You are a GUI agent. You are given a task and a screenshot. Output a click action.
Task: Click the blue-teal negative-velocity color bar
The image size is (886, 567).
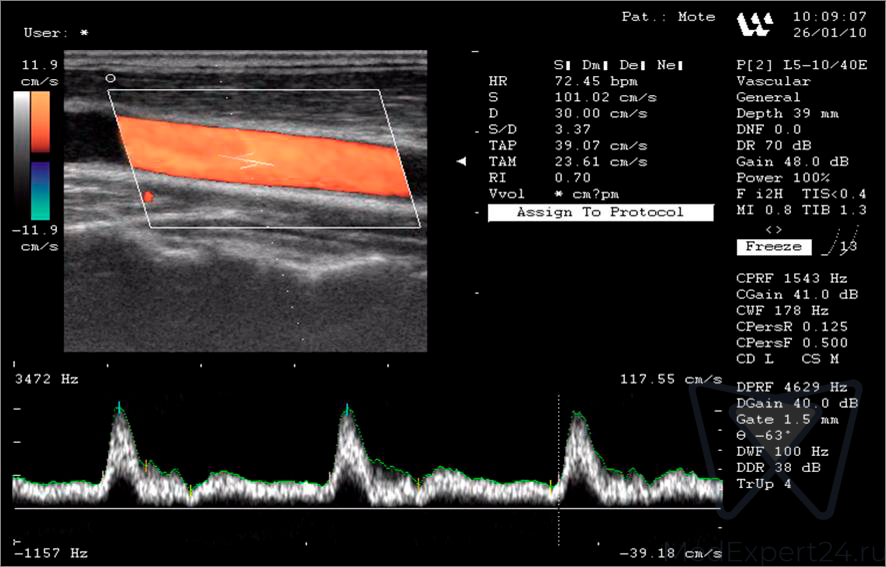click(x=40, y=190)
